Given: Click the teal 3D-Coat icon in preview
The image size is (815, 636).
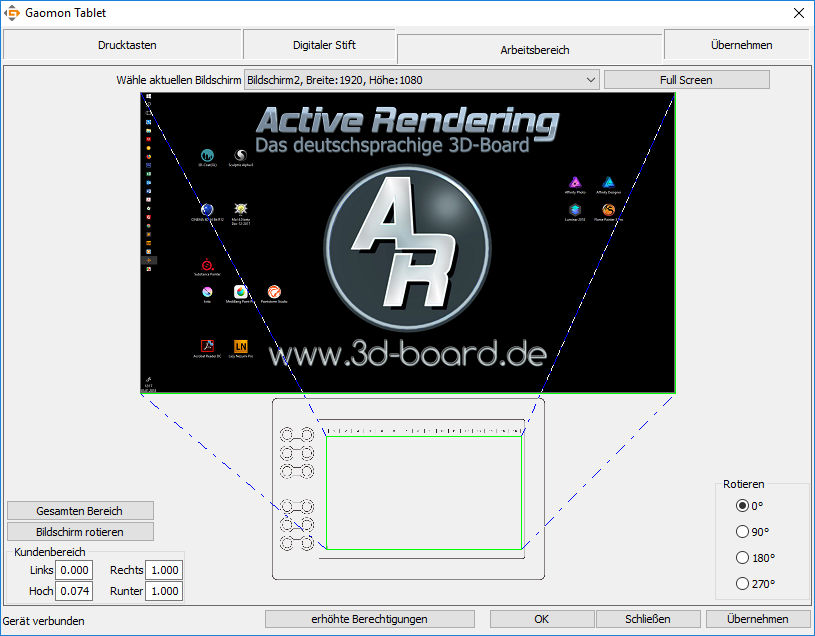Looking at the screenshot, I should pos(207,155).
